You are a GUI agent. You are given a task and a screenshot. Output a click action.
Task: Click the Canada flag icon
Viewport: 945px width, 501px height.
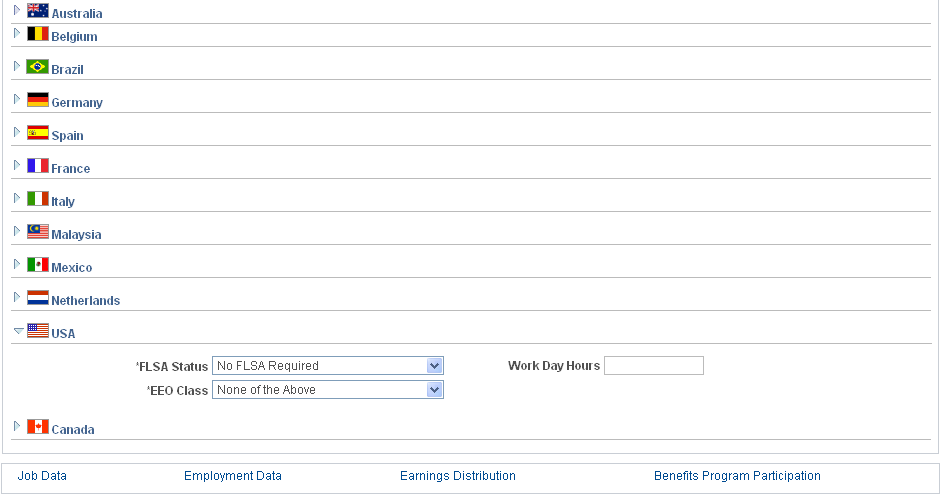pyautogui.click(x=37, y=427)
